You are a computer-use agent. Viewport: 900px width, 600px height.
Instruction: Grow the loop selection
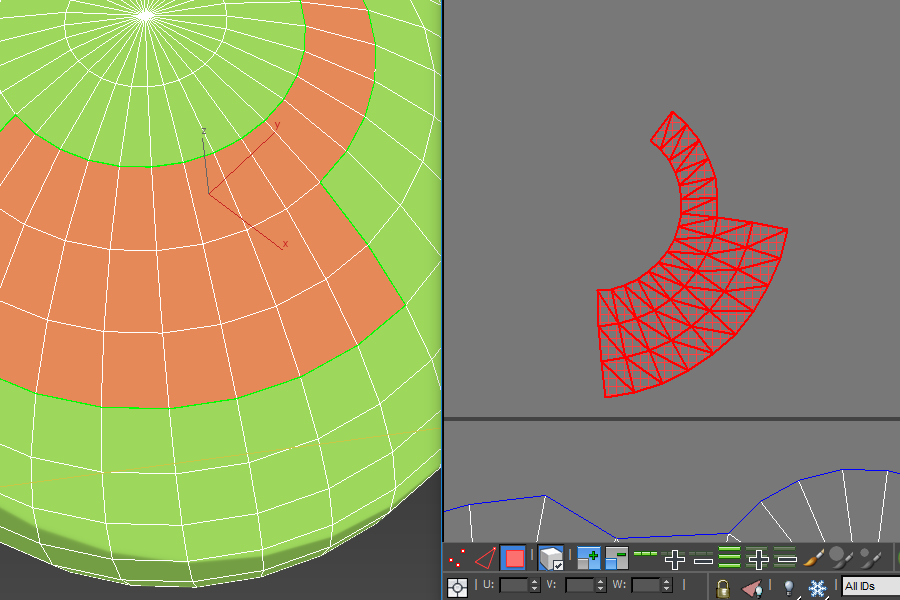point(675,559)
